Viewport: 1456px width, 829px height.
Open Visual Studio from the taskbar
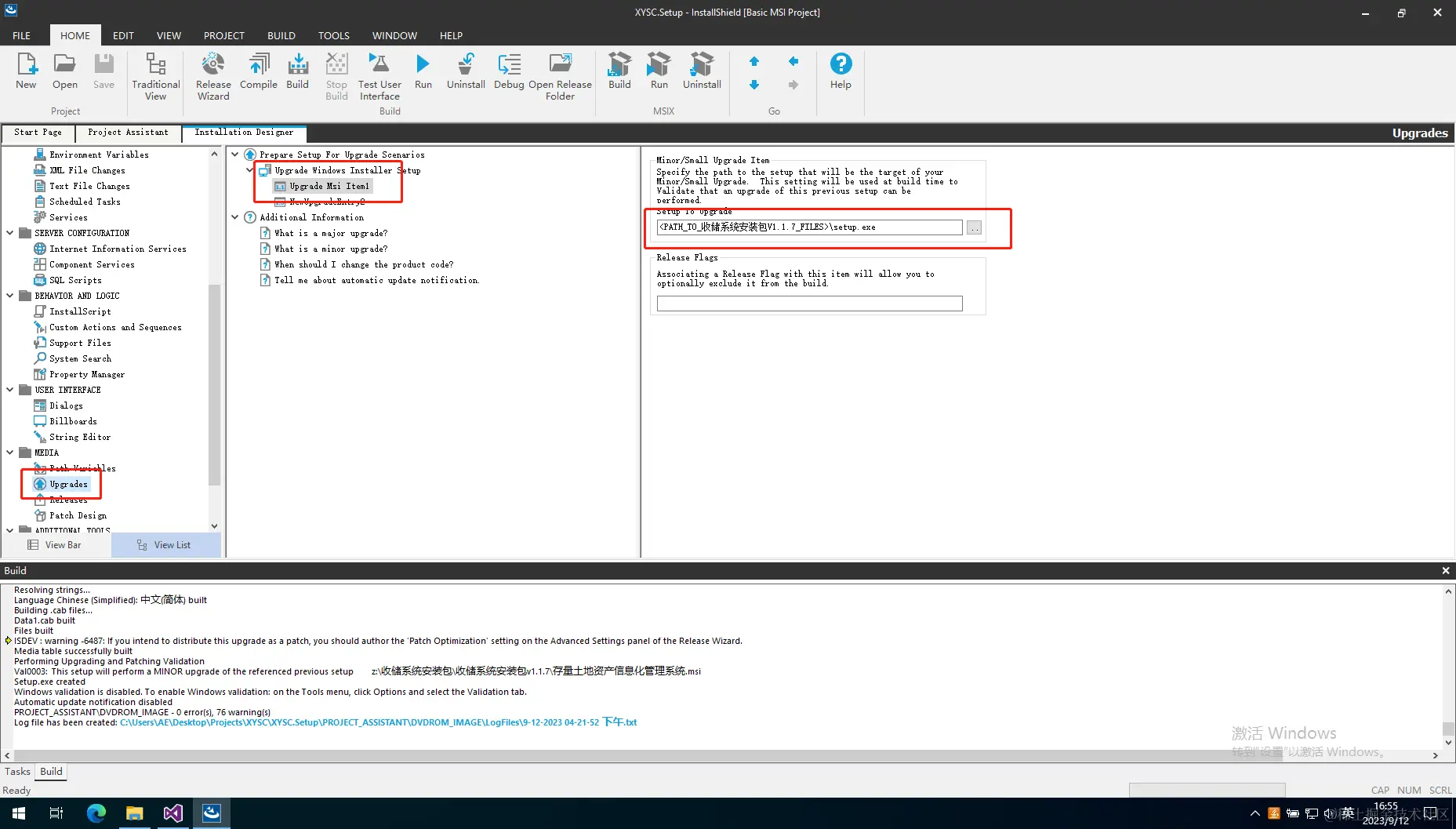(x=172, y=813)
